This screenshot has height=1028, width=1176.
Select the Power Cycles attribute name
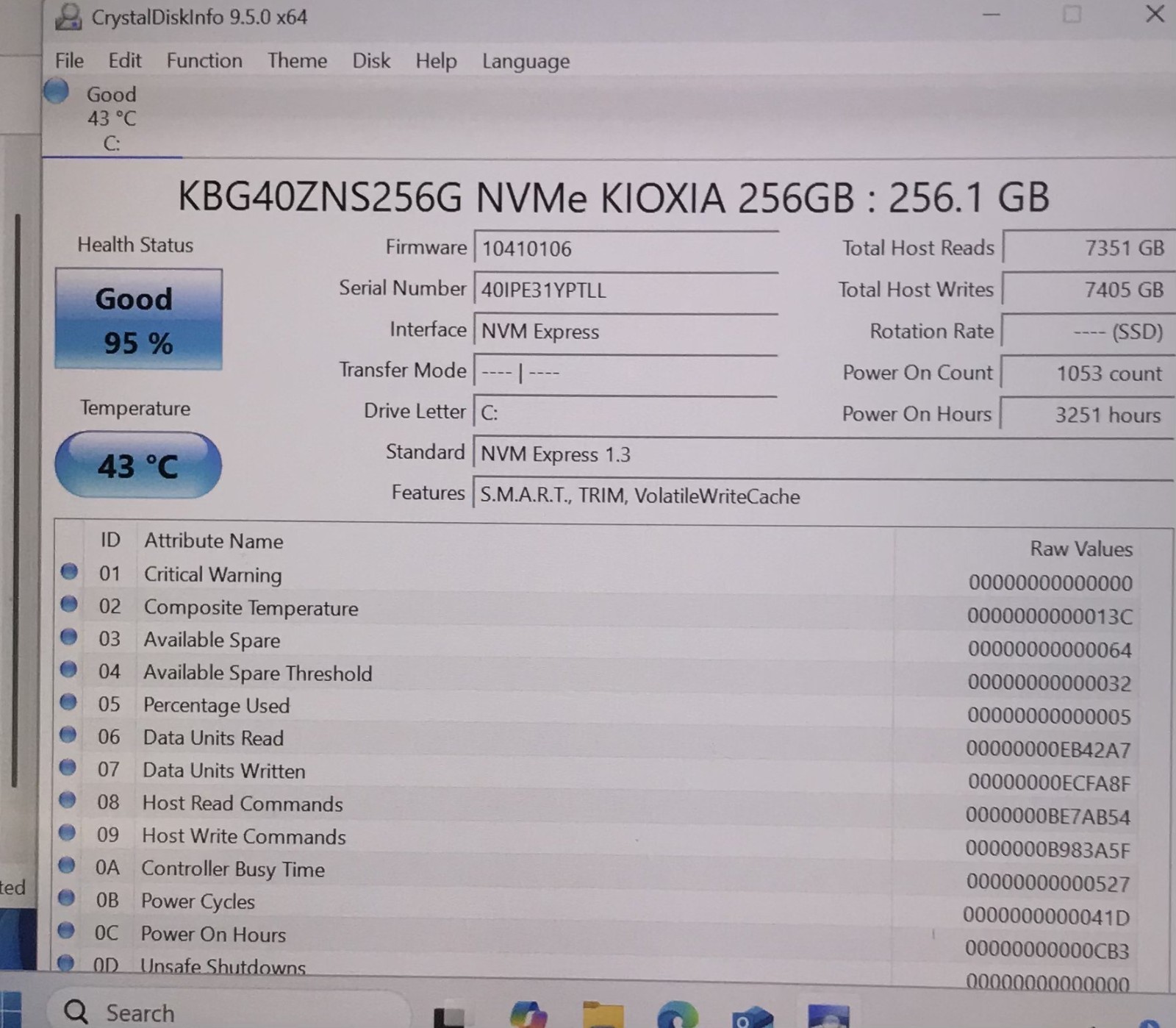(198, 902)
